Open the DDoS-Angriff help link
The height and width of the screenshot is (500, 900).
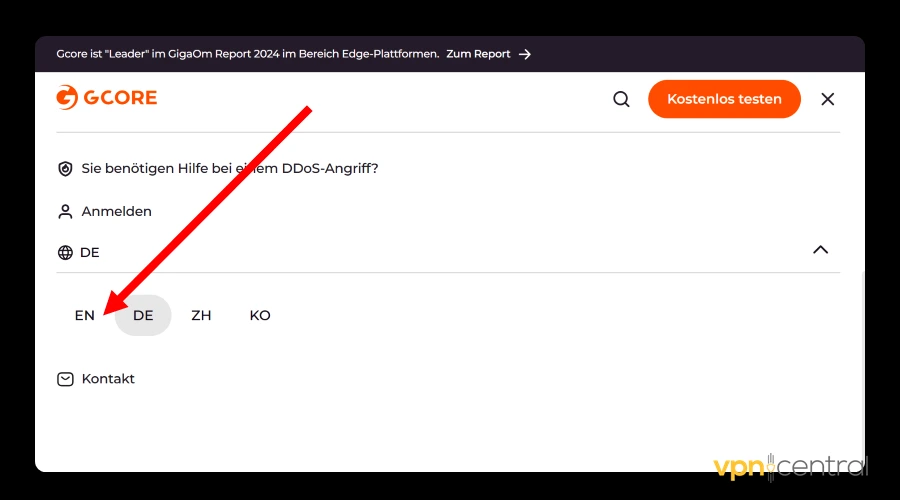(229, 169)
